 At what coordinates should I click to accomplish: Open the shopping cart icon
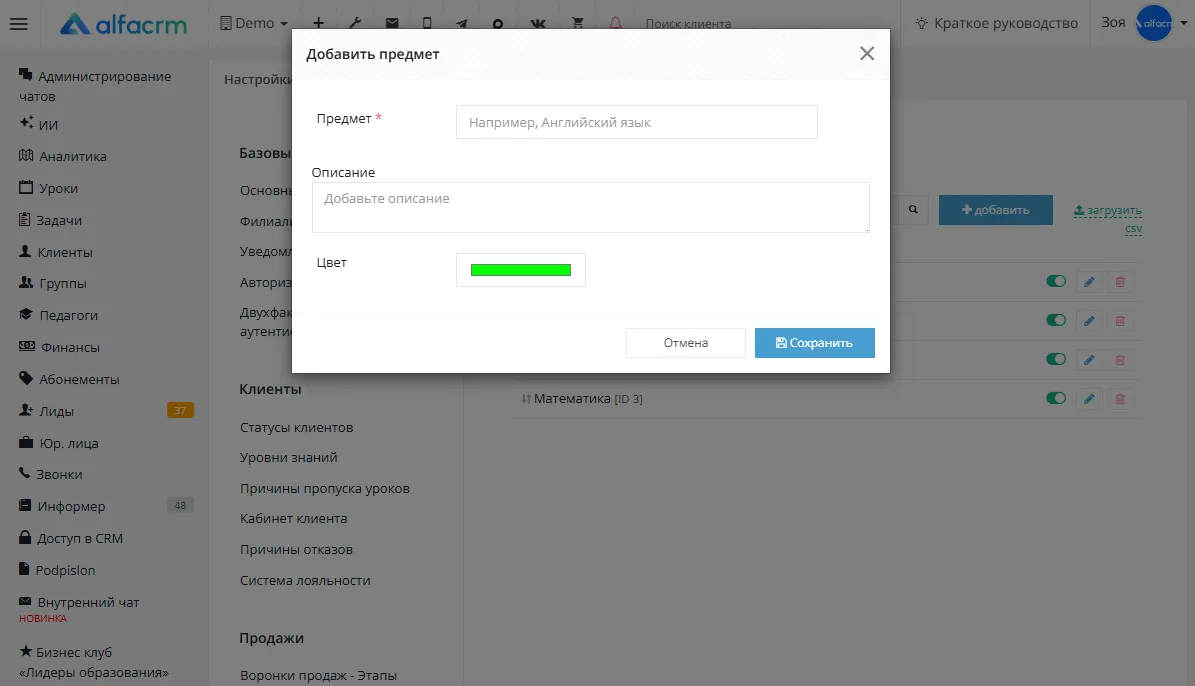[578, 24]
